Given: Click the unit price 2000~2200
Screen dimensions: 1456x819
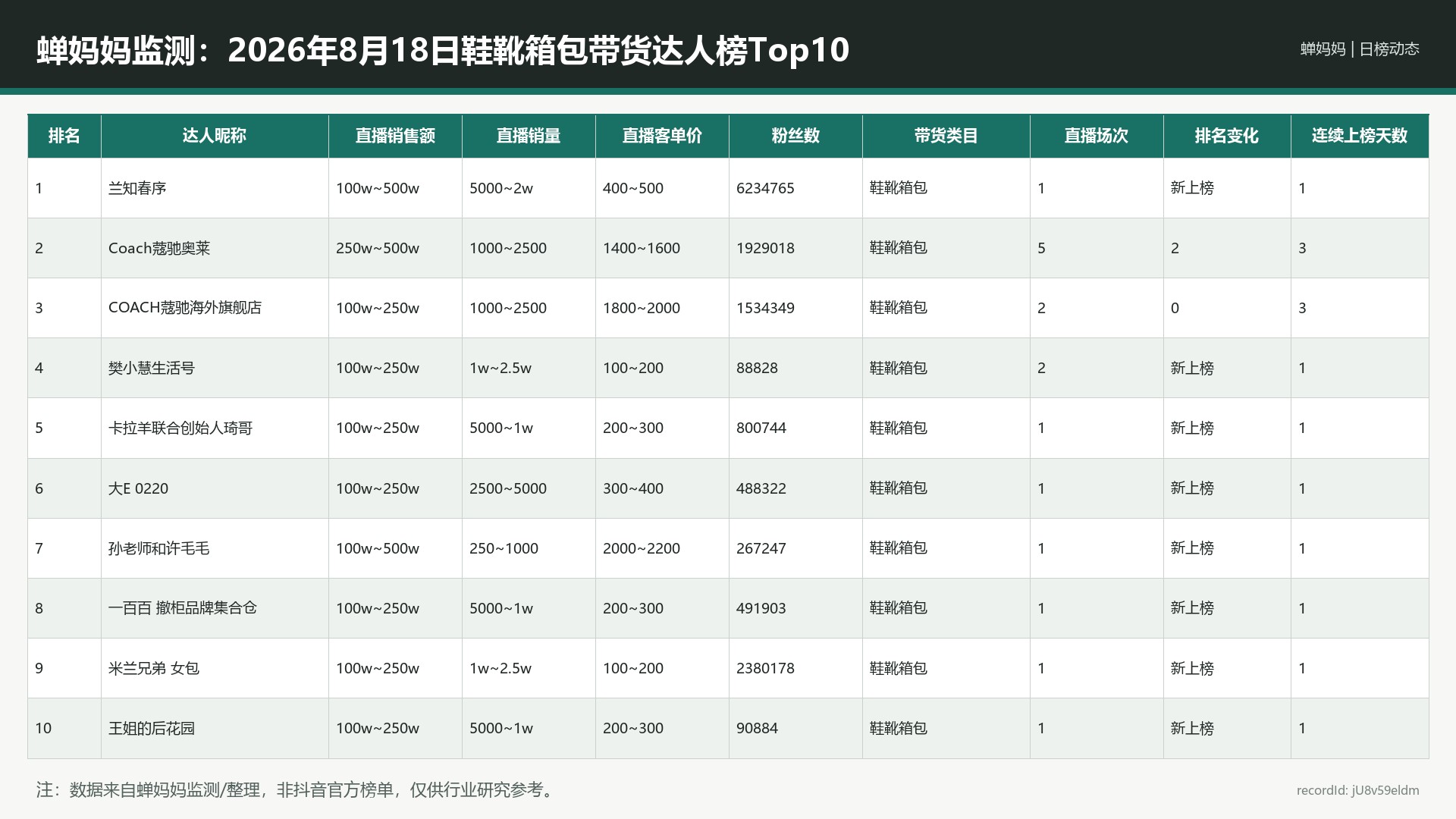Looking at the screenshot, I should point(642,548).
